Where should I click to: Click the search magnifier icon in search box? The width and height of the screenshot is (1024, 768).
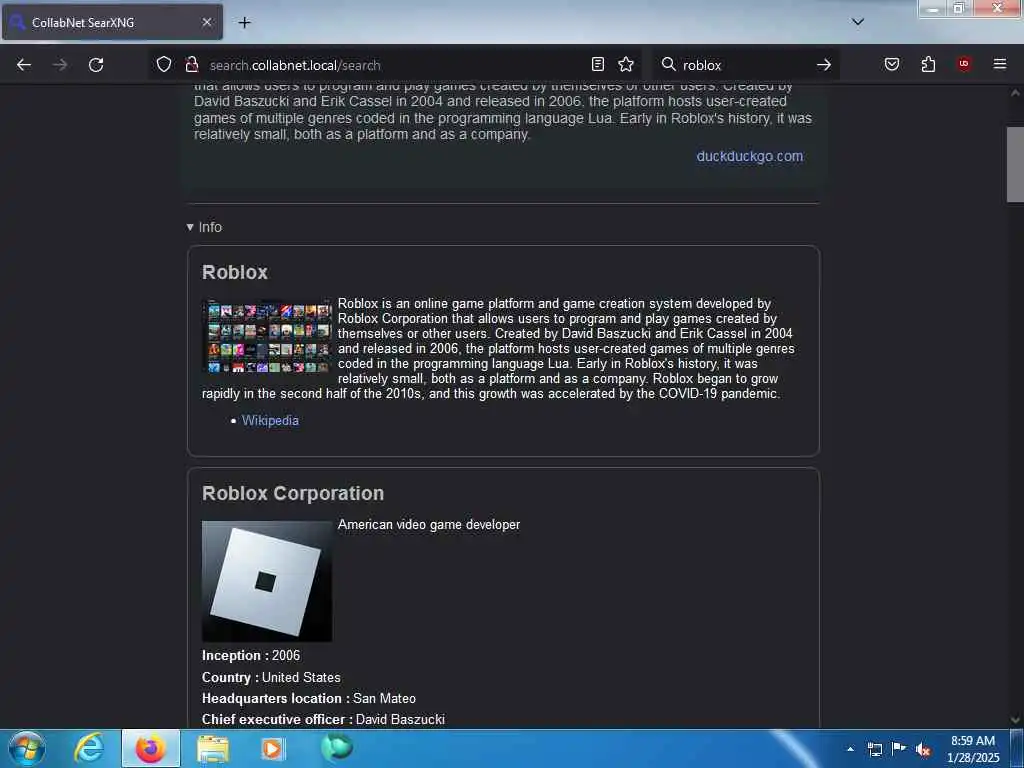(669, 64)
